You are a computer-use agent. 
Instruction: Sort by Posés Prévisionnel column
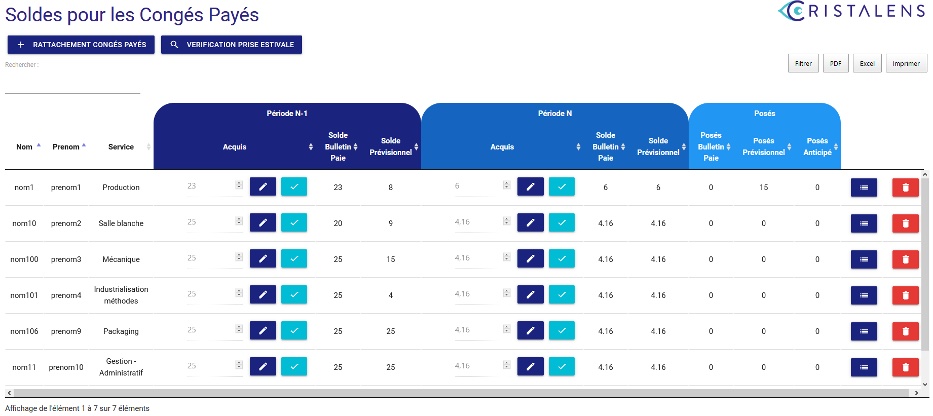tap(763, 147)
